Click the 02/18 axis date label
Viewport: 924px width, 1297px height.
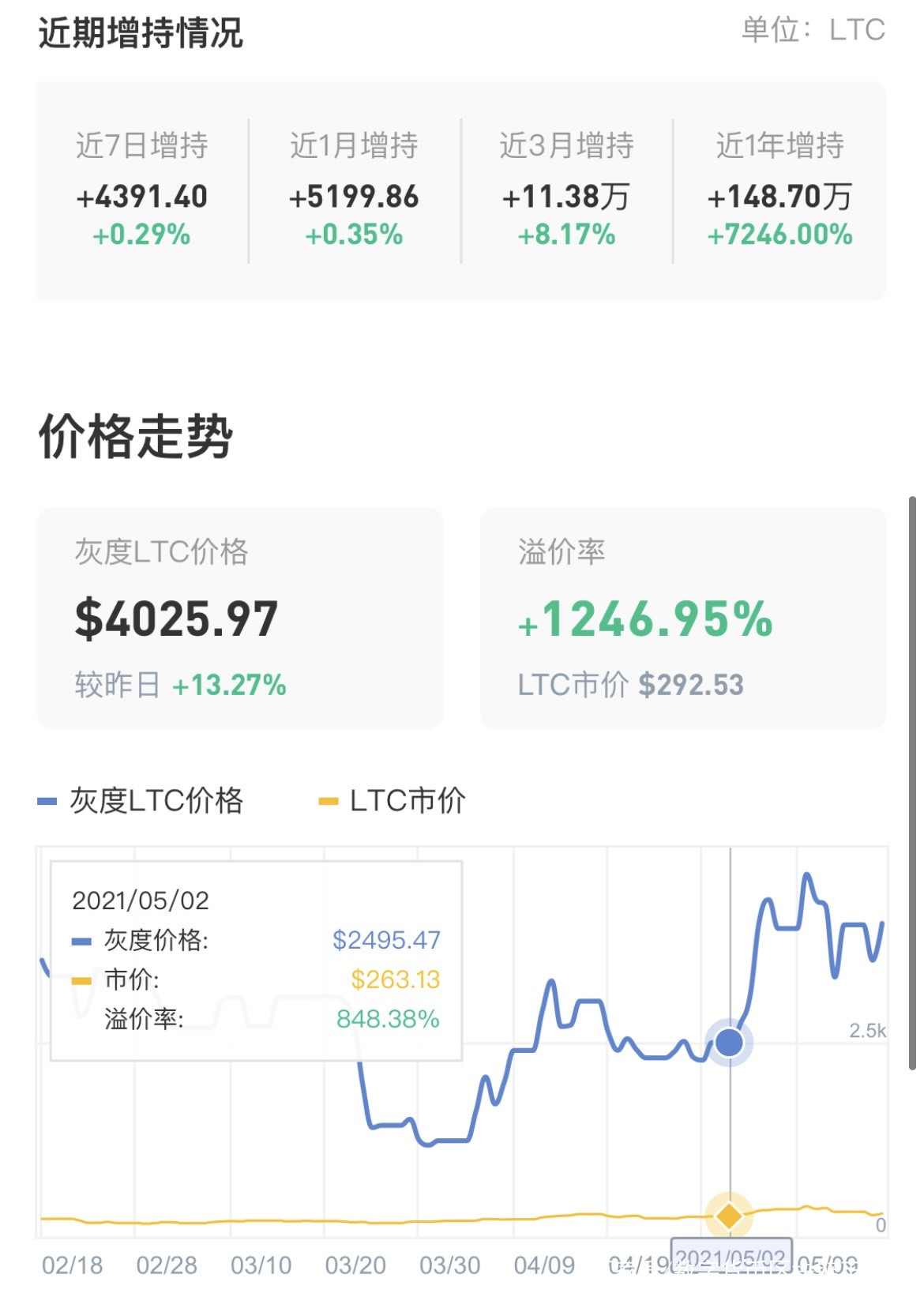pyautogui.click(x=72, y=1265)
